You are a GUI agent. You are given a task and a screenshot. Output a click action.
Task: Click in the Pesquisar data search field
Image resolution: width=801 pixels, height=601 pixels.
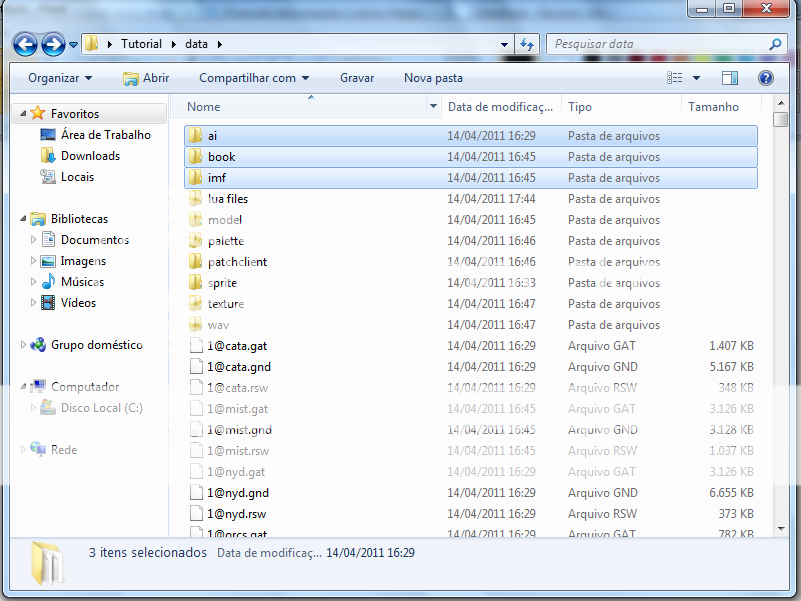[655, 44]
